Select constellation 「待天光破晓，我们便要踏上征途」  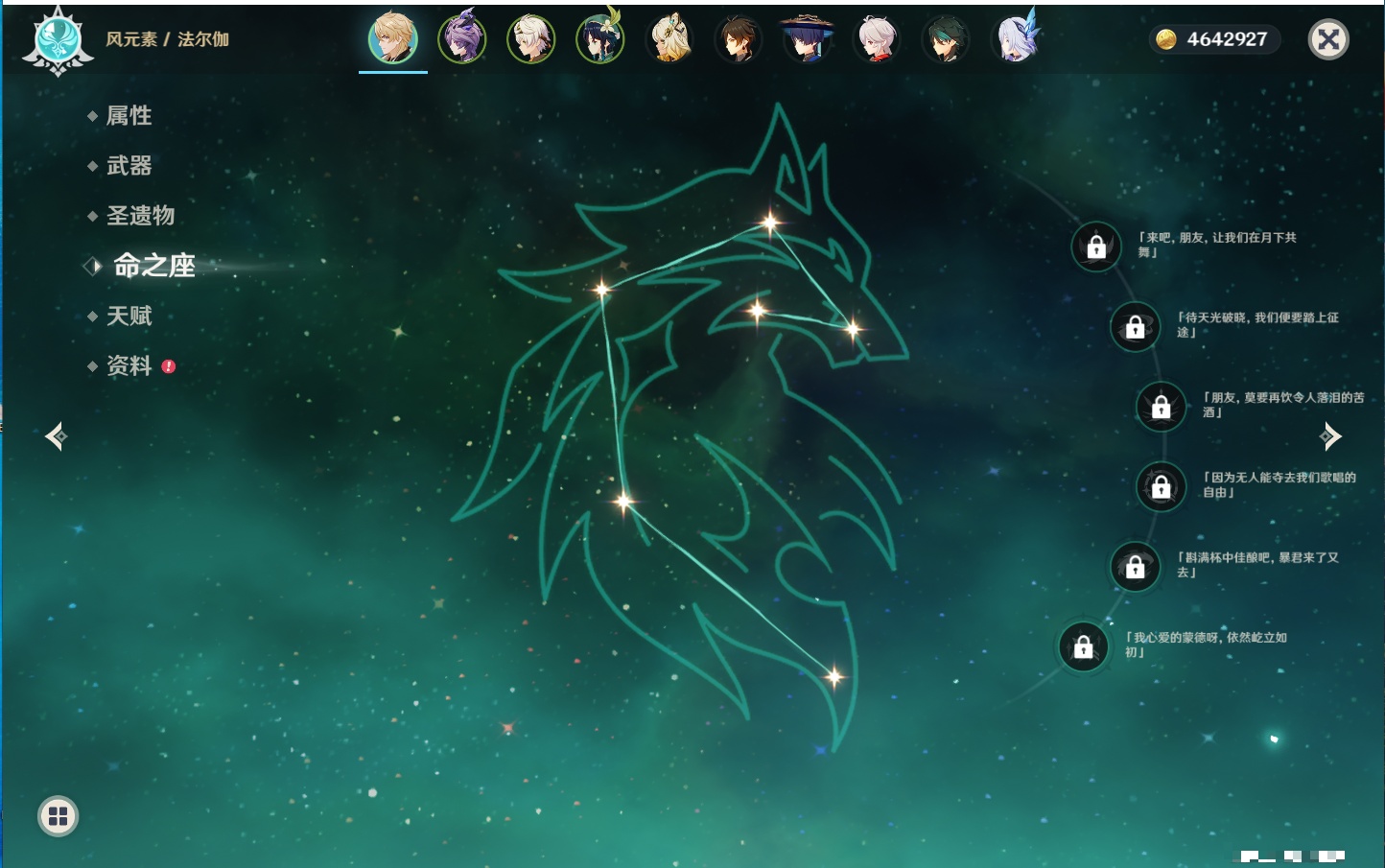tap(1257, 324)
